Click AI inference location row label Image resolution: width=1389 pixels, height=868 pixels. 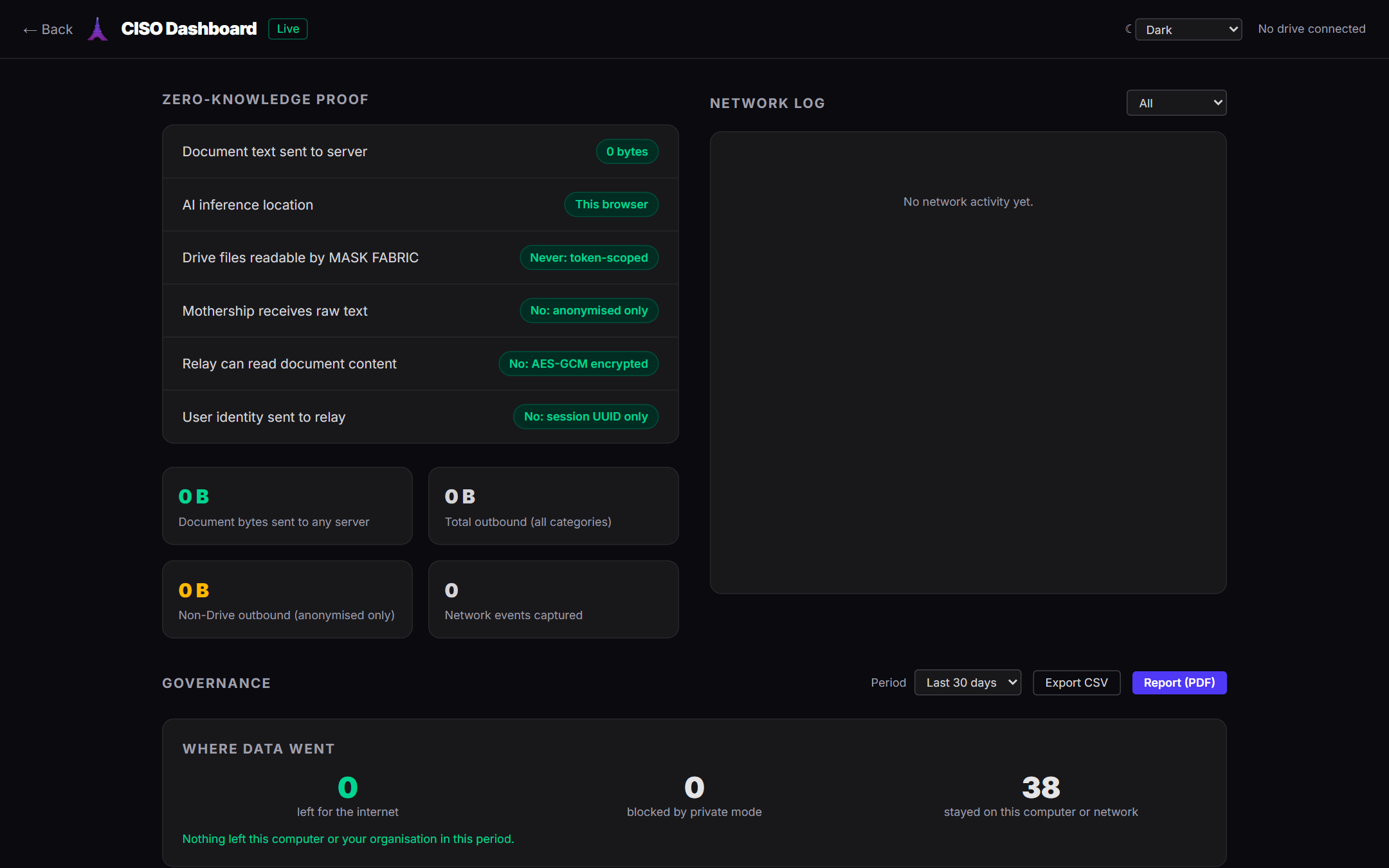pos(248,205)
